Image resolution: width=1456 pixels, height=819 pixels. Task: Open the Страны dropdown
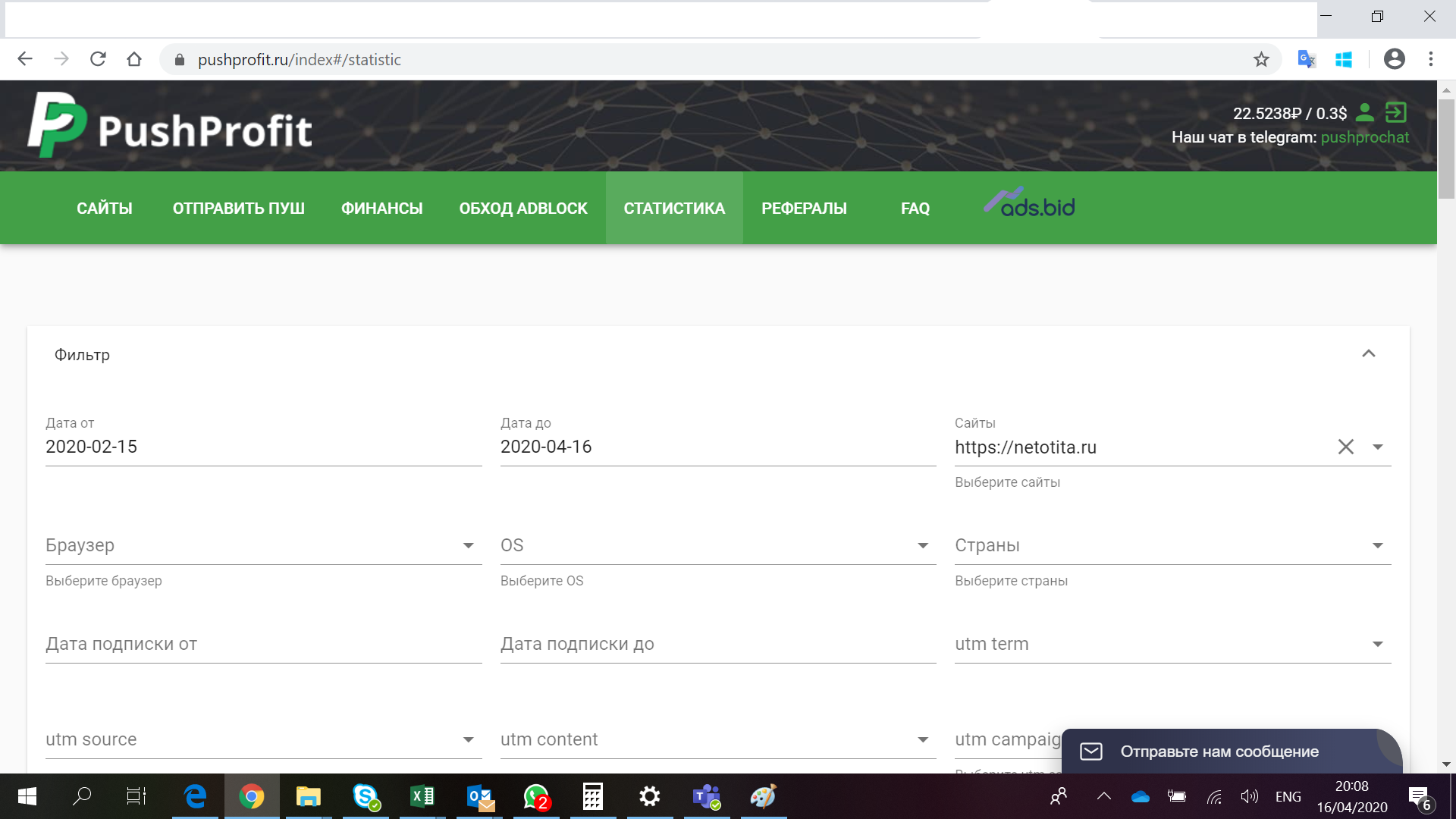click(x=1377, y=546)
